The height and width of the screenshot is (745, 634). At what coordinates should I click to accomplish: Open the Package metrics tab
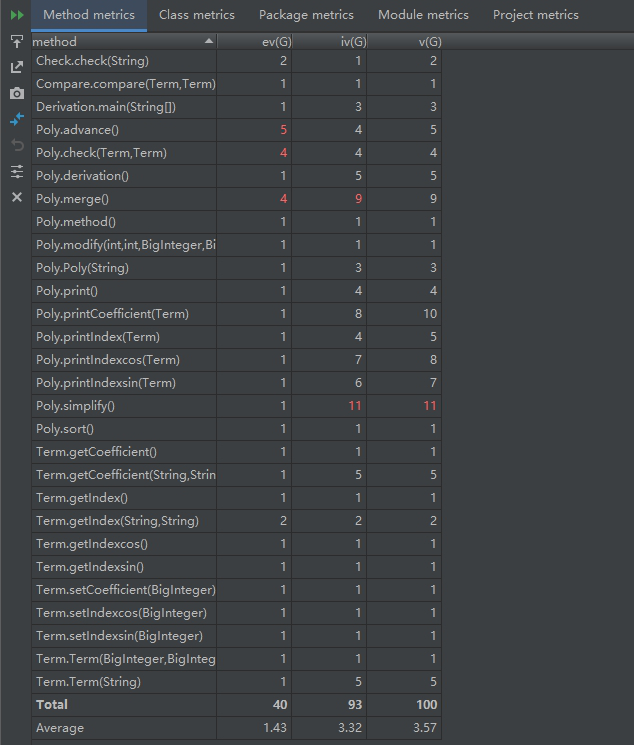click(306, 15)
